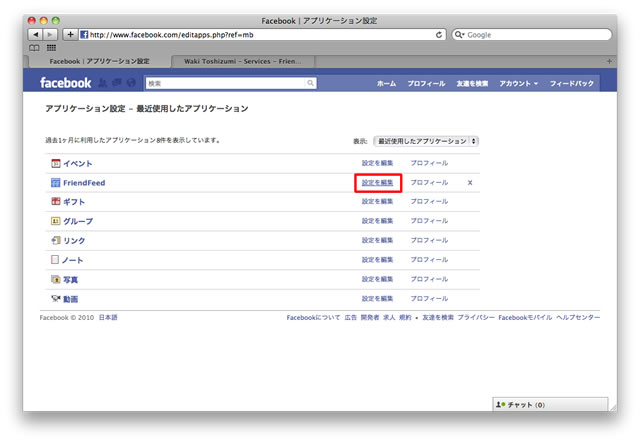This screenshot has width=640, height=443.
Task: Expand the アカウント menu
Action: click(x=518, y=83)
